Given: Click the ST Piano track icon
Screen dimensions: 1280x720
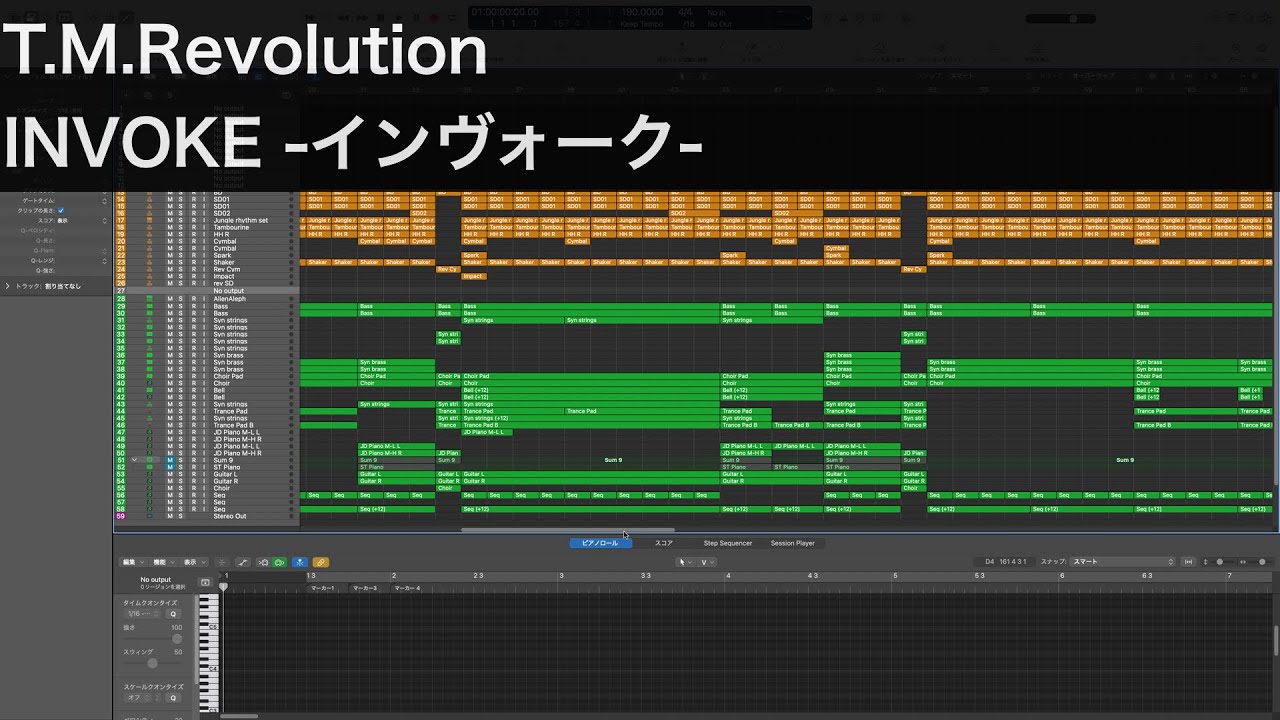Looking at the screenshot, I should [149, 467].
